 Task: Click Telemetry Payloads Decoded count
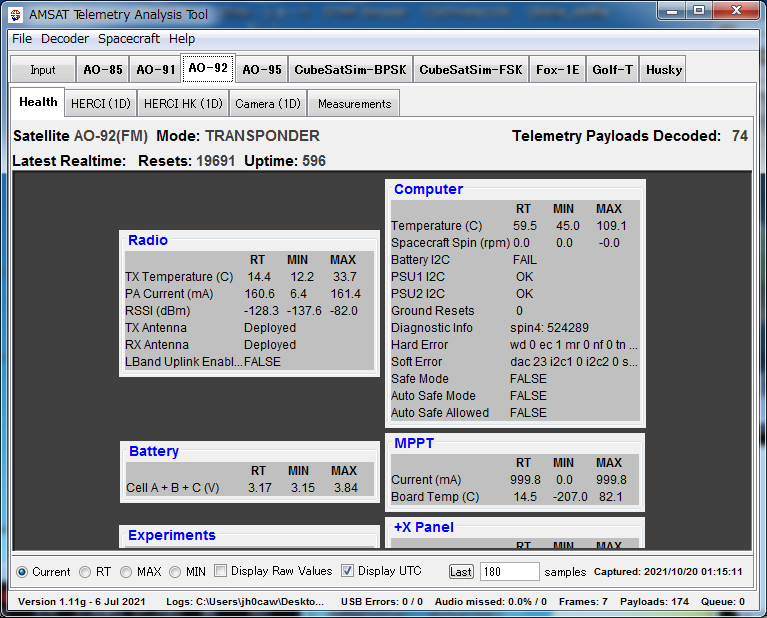click(x=740, y=136)
